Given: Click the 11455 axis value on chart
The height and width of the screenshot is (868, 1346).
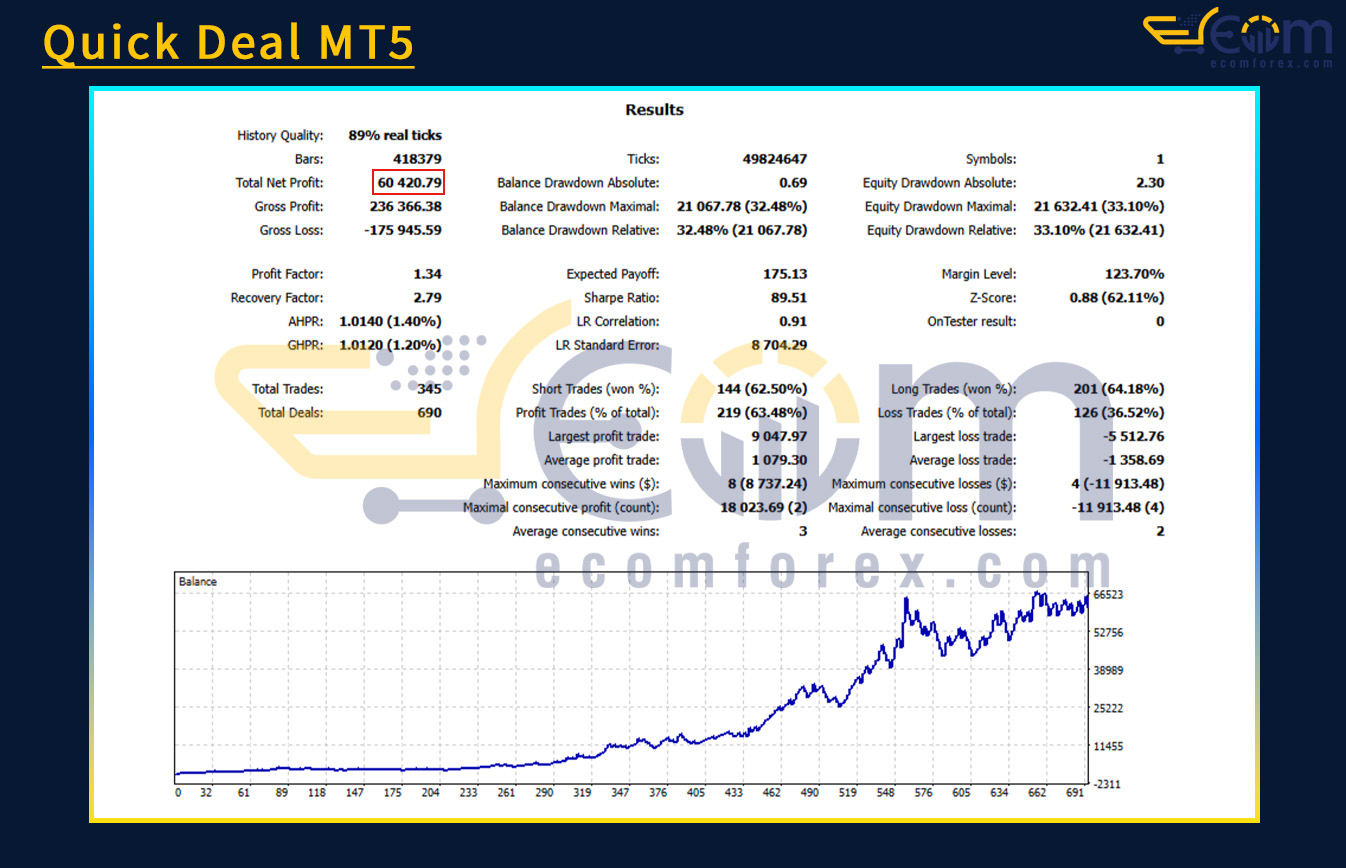Looking at the screenshot, I should tap(1108, 747).
